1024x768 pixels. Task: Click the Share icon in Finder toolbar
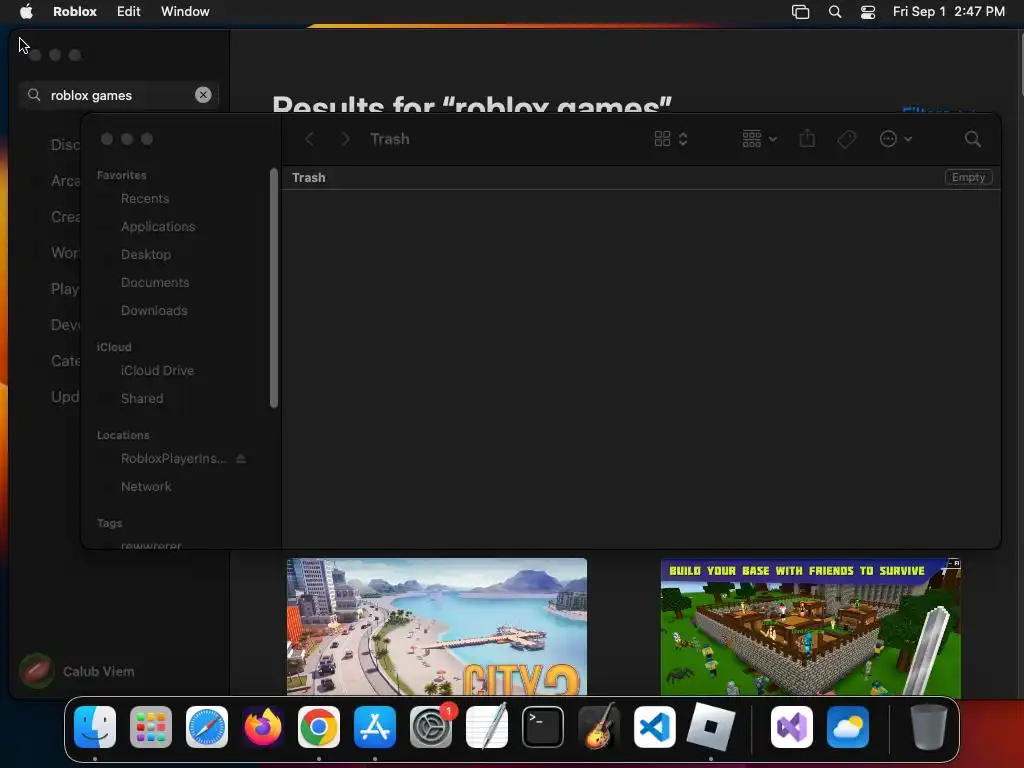(x=807, y=138)
